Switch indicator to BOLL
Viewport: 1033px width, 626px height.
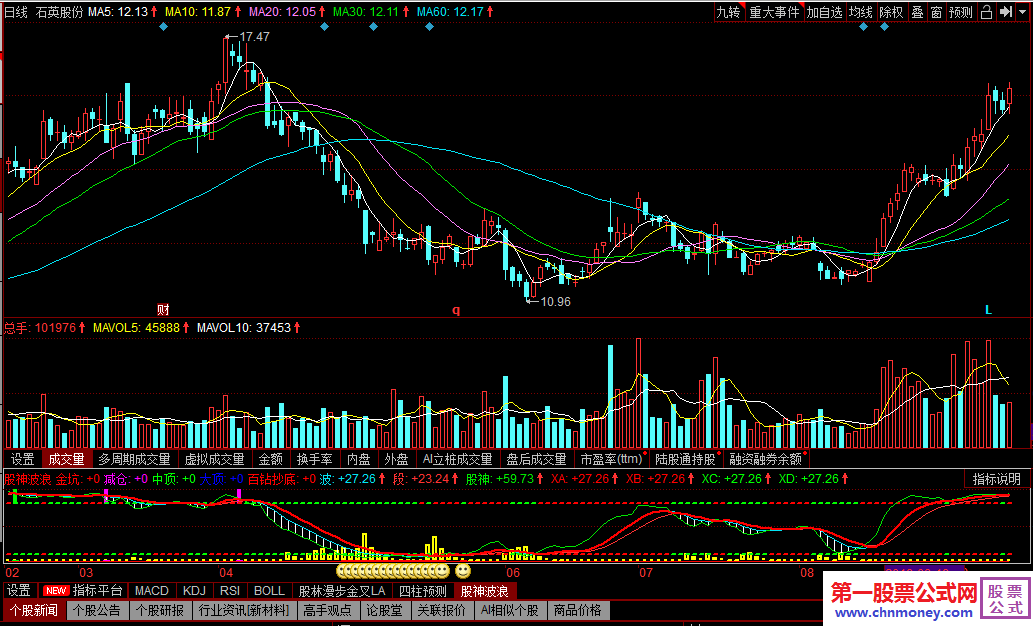pos(269,591)
